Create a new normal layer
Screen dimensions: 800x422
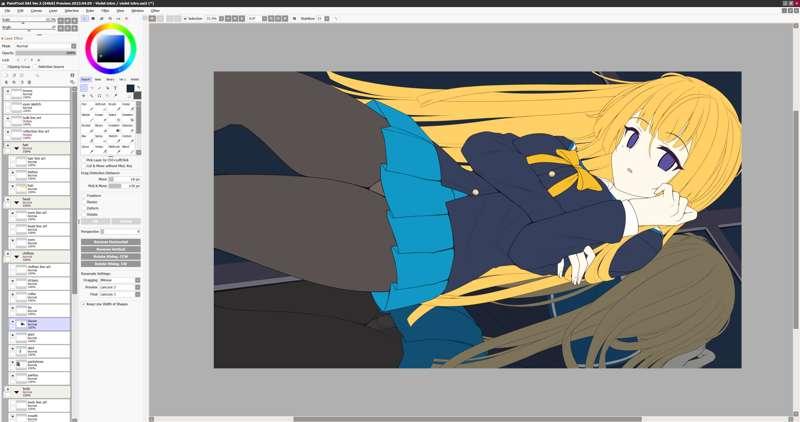6,75
